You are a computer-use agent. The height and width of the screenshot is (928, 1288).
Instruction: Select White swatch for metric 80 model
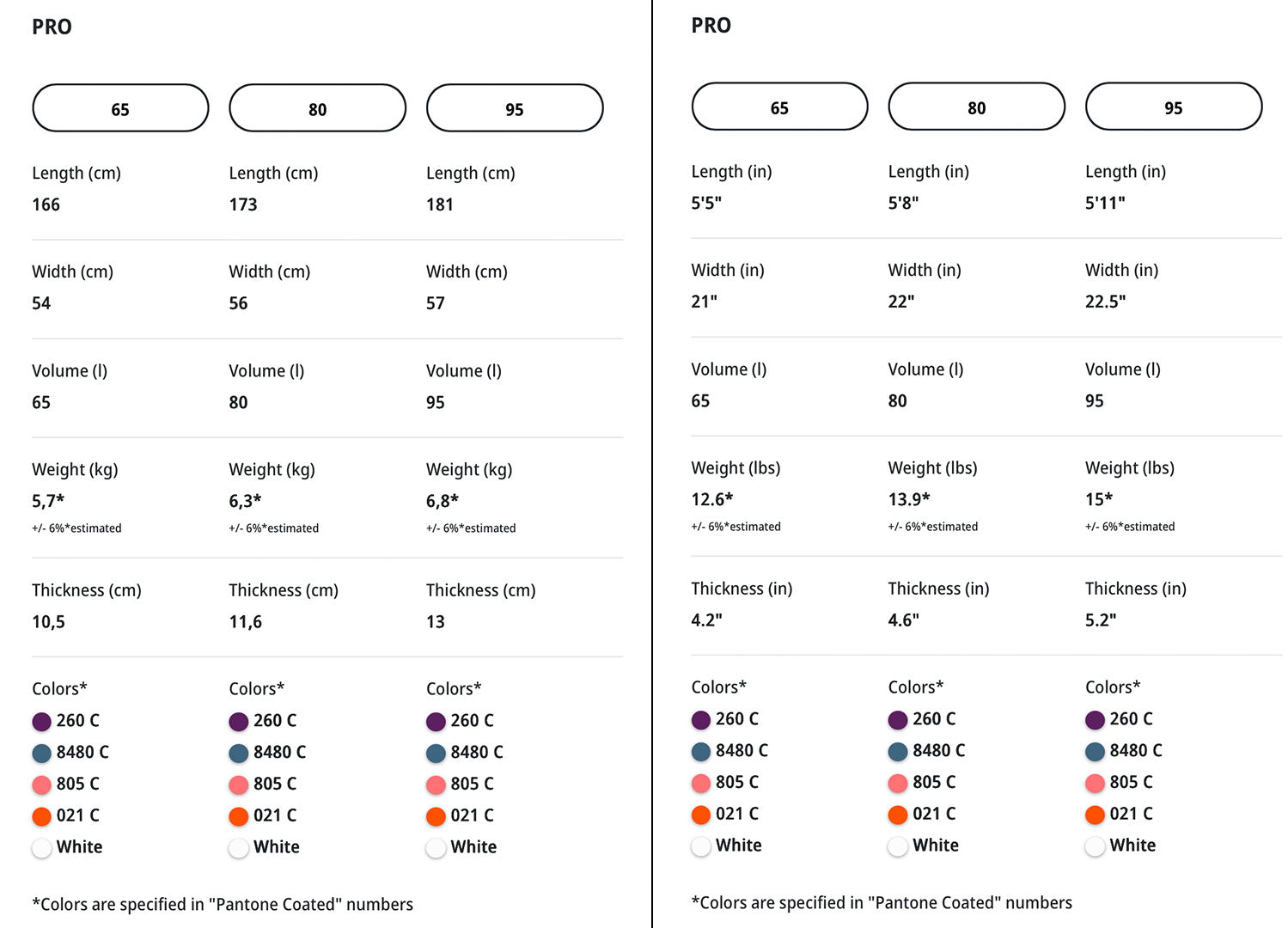tap(239, 848)
